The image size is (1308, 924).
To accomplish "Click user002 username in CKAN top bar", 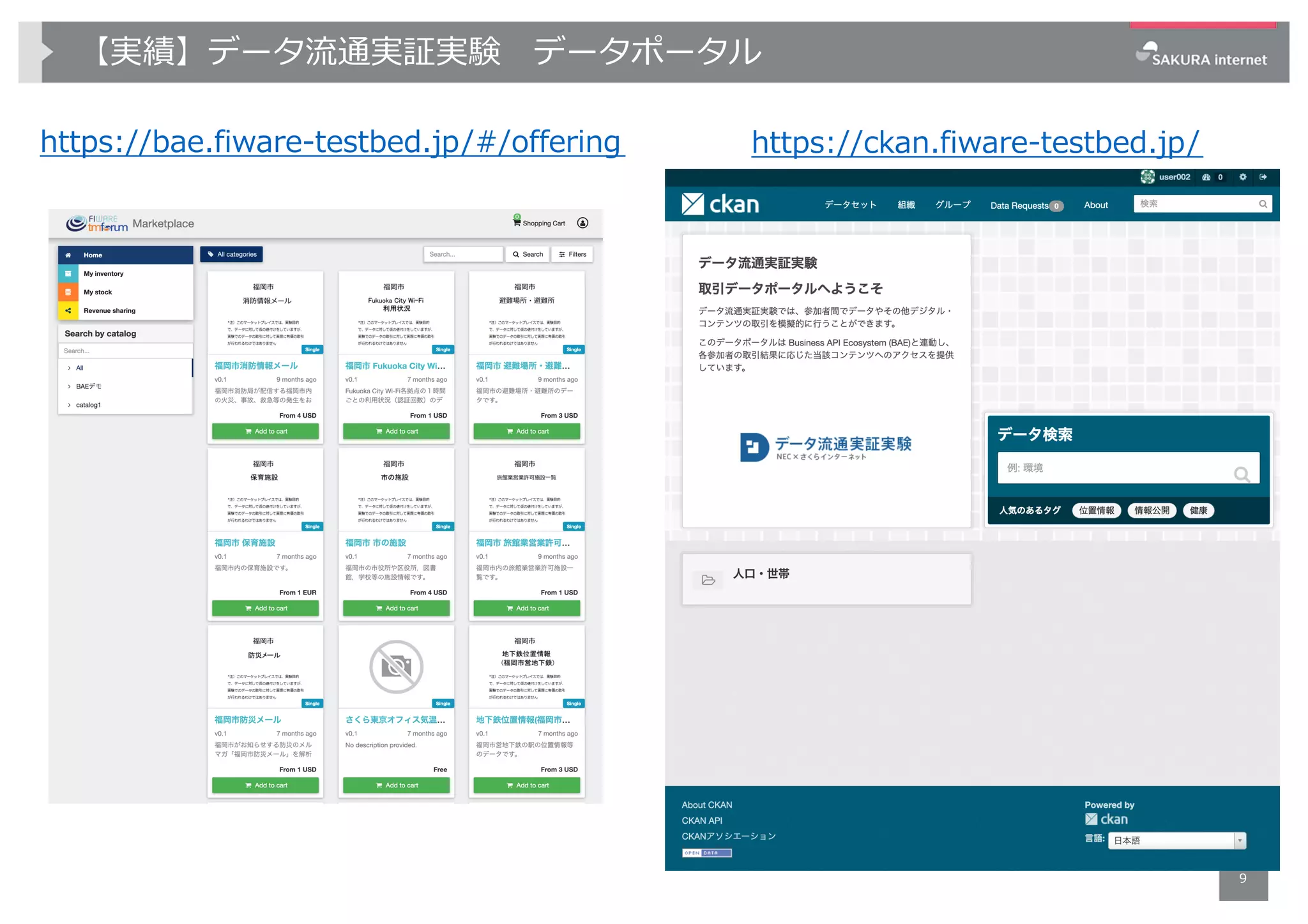I will pos(1175,177).
